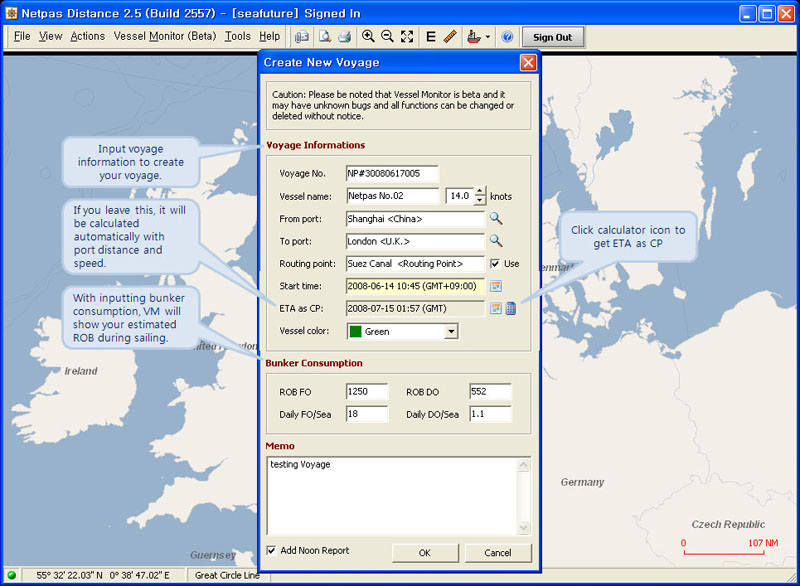Click the paperclip mail icon in the toolbar
This screenshot has height=586, width=800.
(302, 37)
